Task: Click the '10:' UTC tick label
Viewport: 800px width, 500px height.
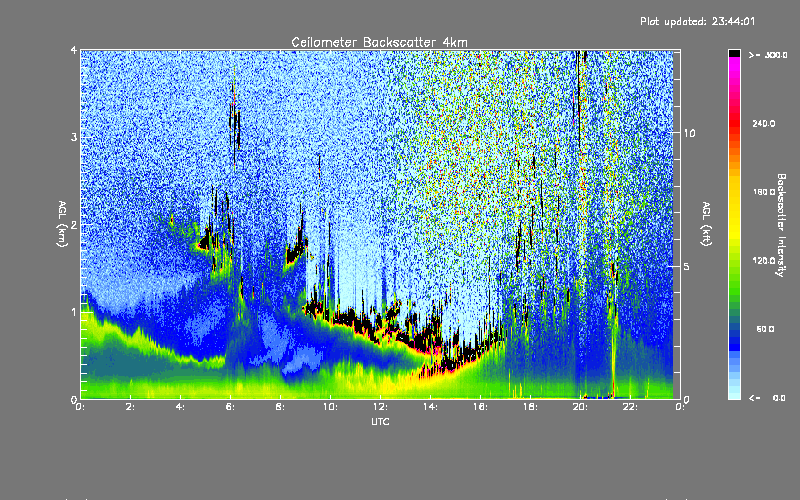Action: click(x=331, y=407)
